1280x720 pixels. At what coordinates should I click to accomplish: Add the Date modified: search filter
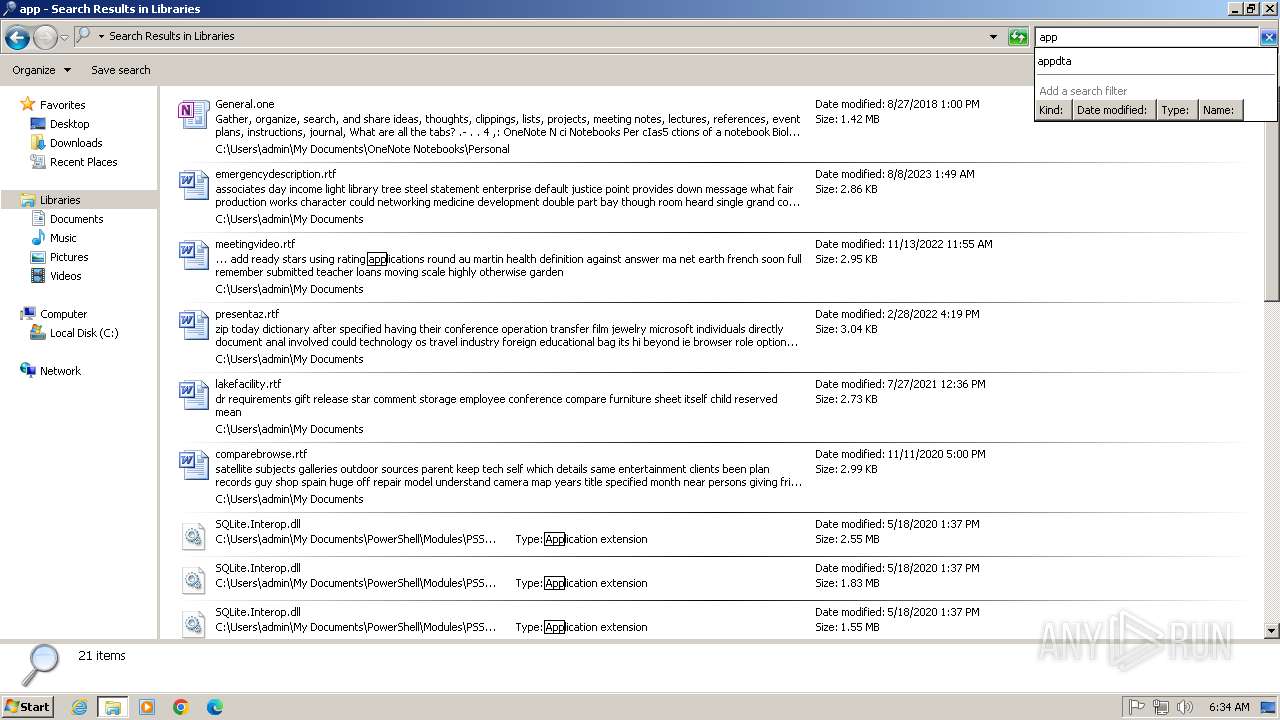tap(1112, 110)
